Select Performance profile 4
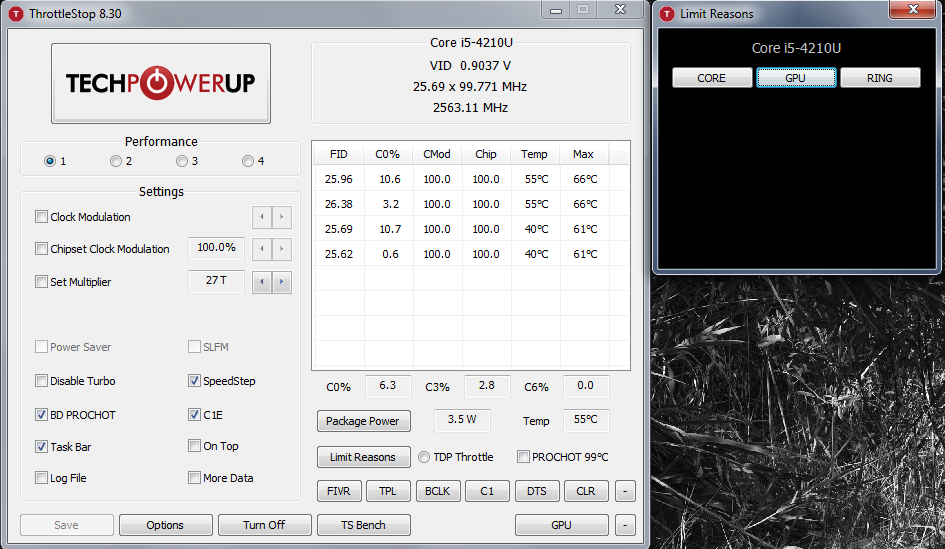This screenshot has width=945, height=549. [248, 161]
